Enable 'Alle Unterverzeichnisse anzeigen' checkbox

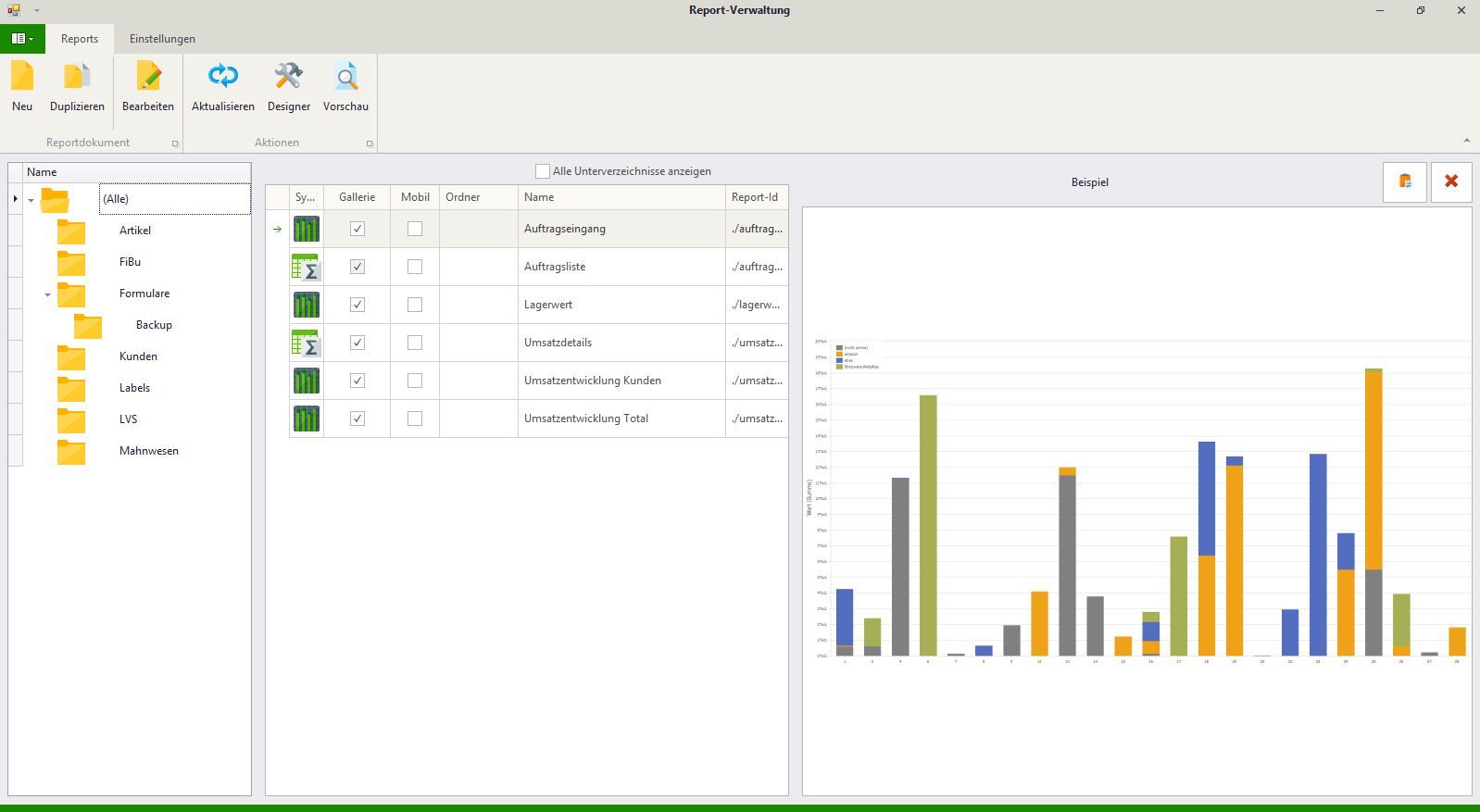[543, 171]
